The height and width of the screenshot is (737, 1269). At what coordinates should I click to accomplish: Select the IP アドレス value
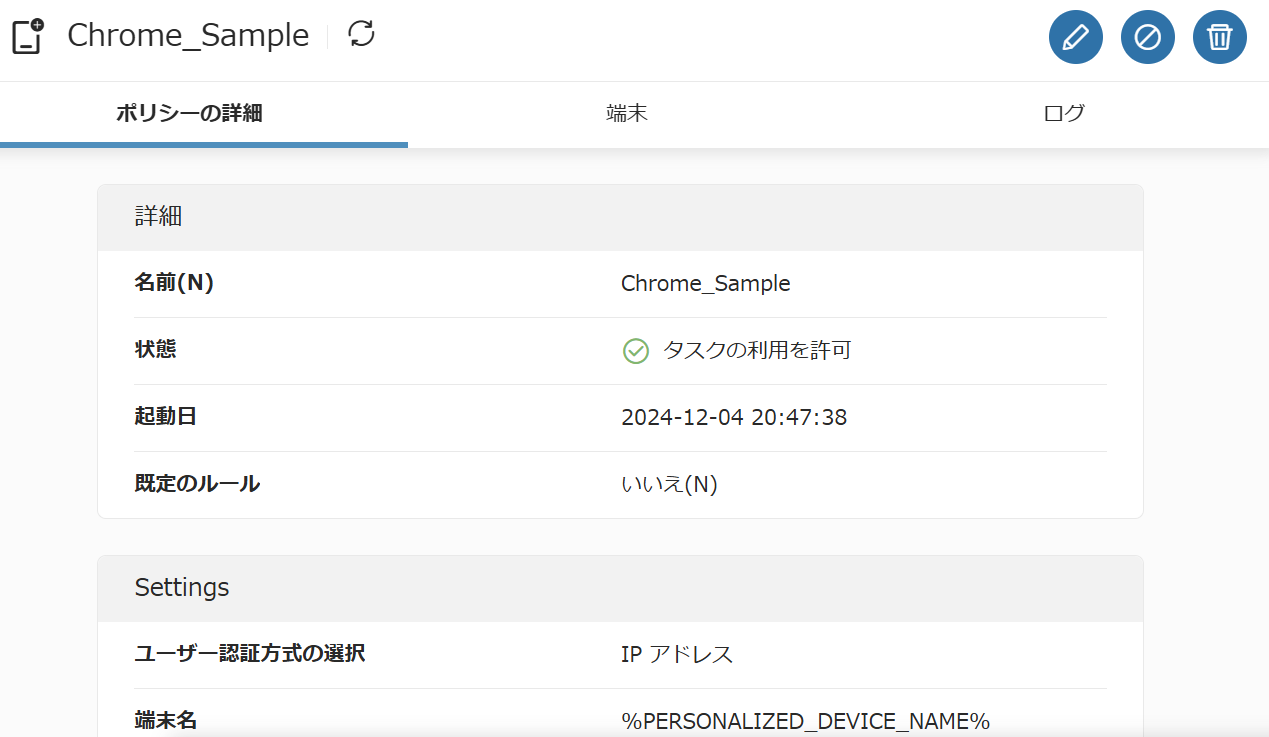coord(677,655)
